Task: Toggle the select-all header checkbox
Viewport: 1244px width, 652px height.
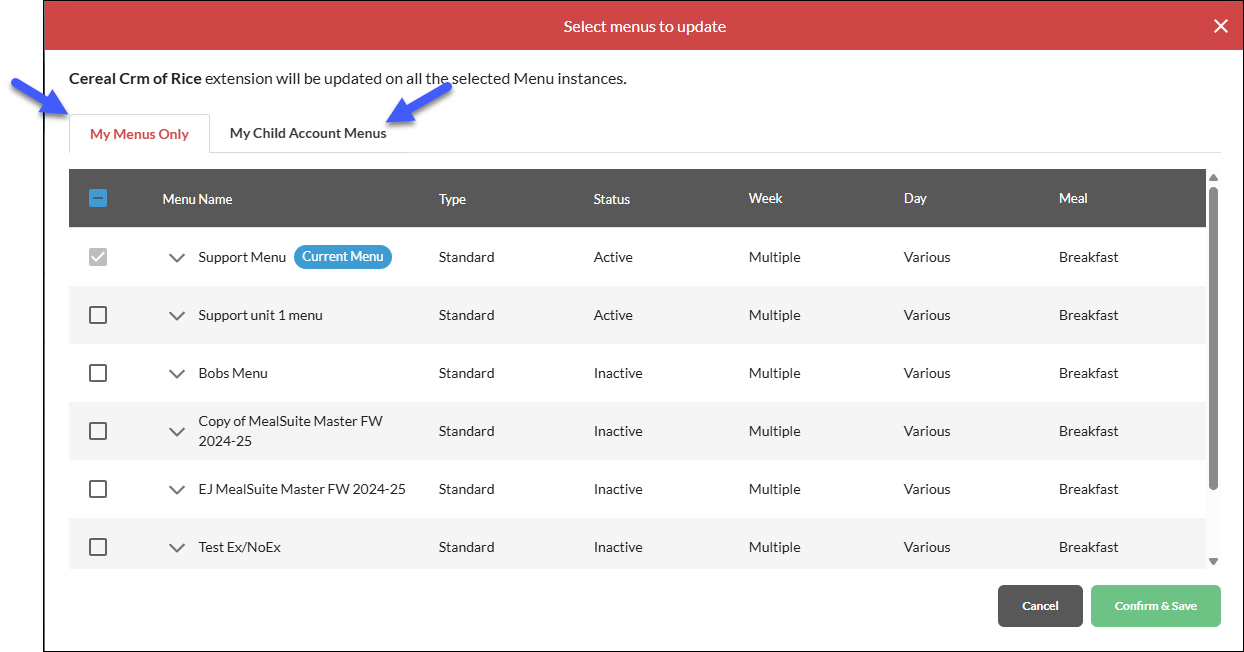Action: [x=98, y=198]
